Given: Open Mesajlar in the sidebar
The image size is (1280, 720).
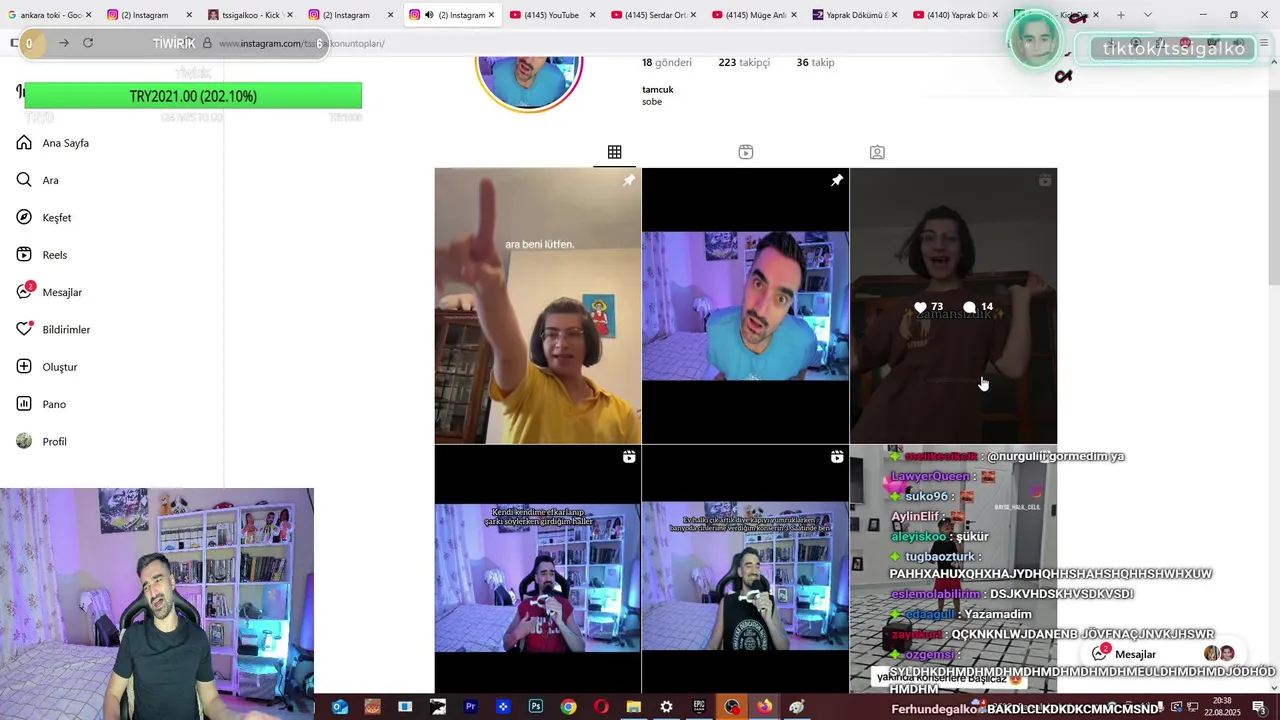Looking at the screenshot, I should (50, 292).
